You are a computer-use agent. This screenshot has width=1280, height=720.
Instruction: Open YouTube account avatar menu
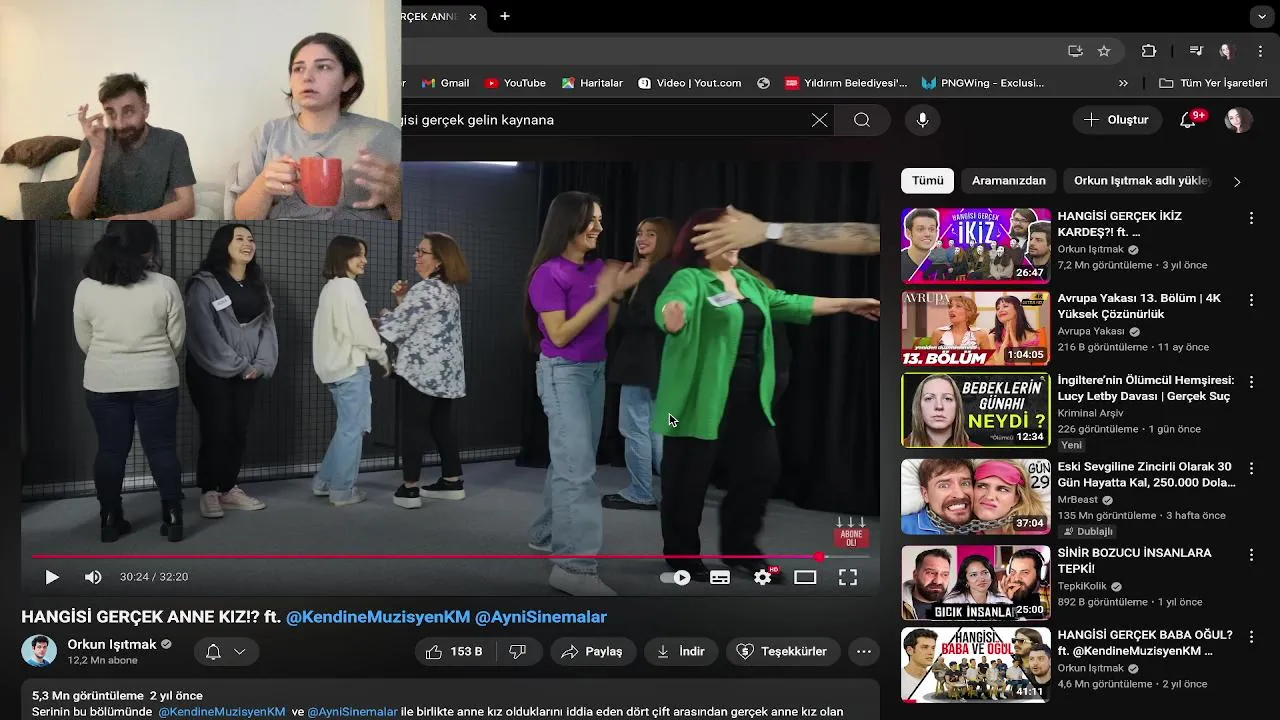[1239, 120]
